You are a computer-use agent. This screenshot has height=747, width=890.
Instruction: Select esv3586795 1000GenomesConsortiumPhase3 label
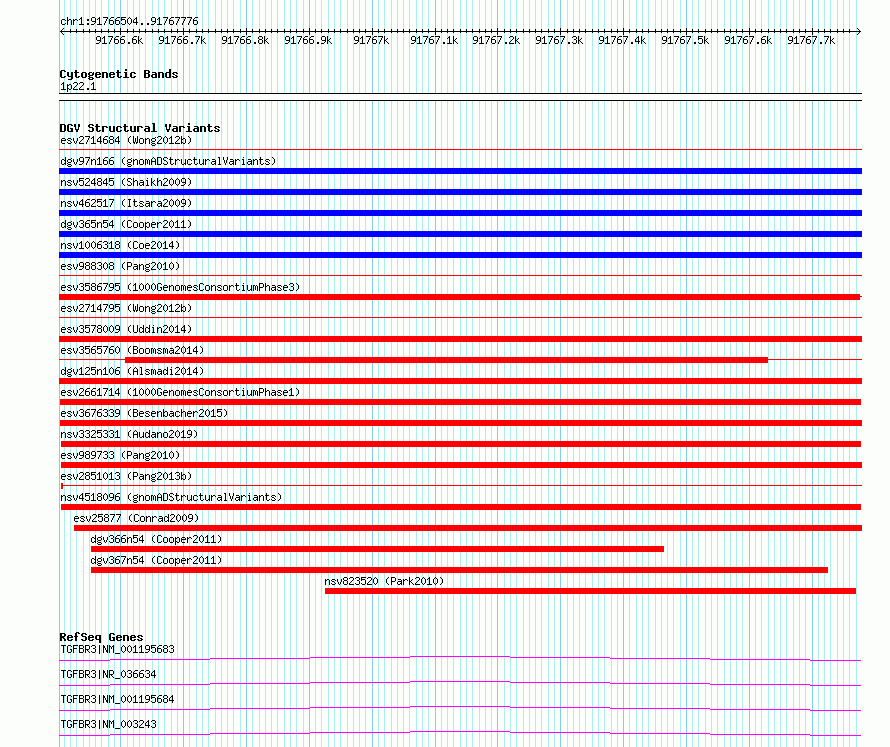coord(180,287)
